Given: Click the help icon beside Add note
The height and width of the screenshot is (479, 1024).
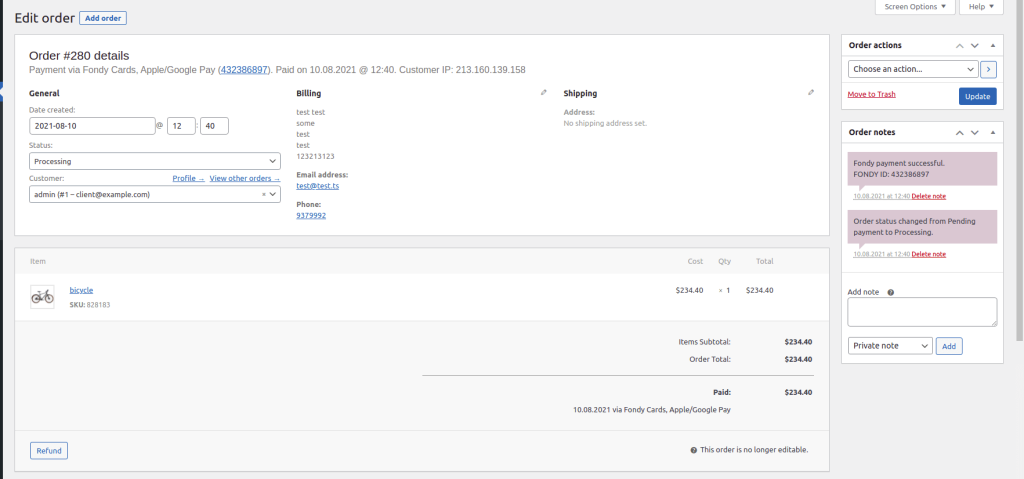Looking at the screenshot, I should pyautogui.click(x=890, y=292).
